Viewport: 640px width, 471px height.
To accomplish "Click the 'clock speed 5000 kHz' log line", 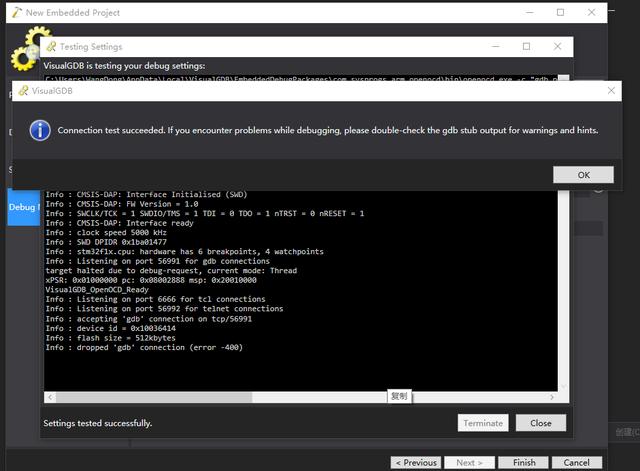I will (106, 233).
